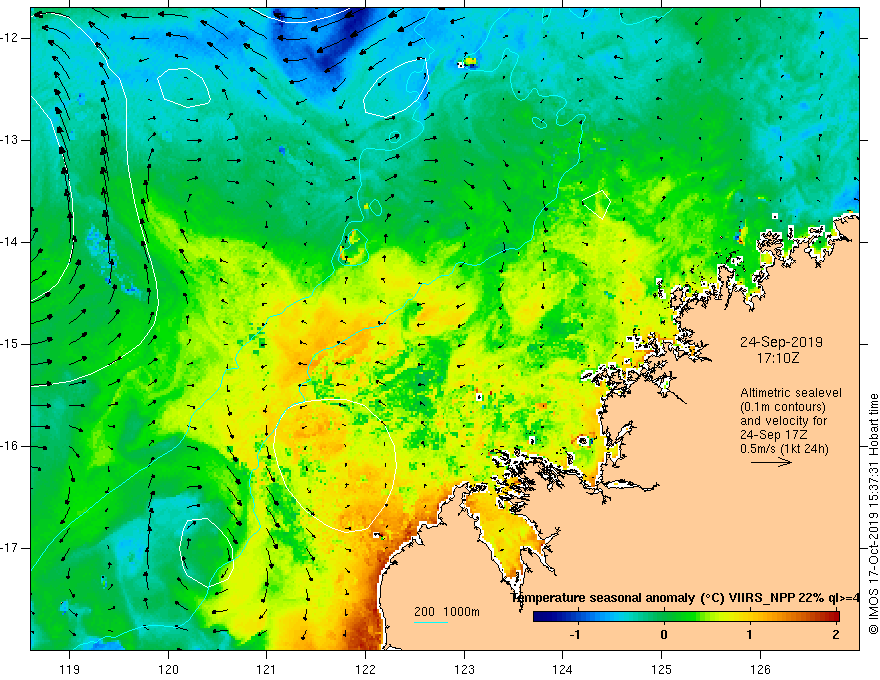The height and width of the screenshot is (680, 880).
Task: Click the longitude label 120
Action: pyautogui.click(x=168, y=669)
